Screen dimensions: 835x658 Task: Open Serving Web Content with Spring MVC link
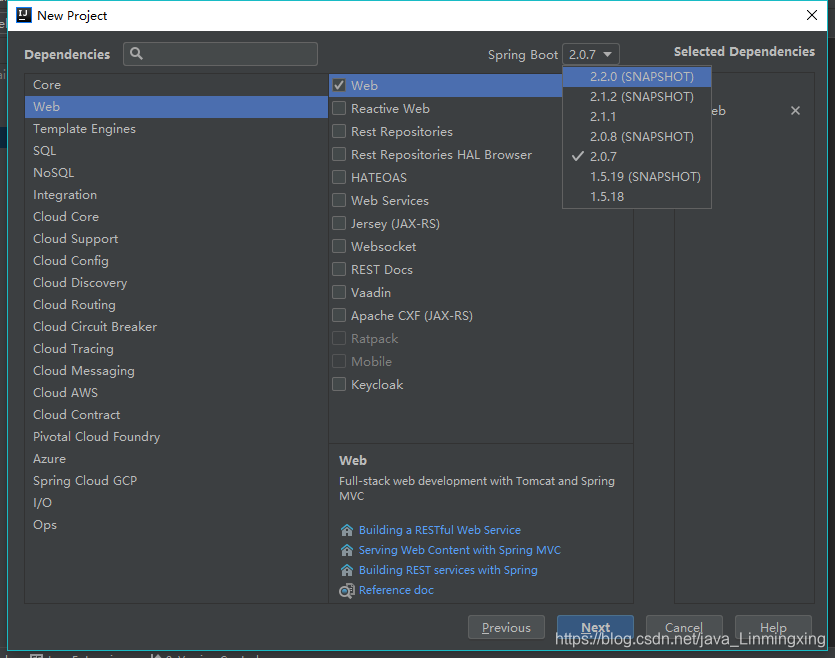(460, 550)
